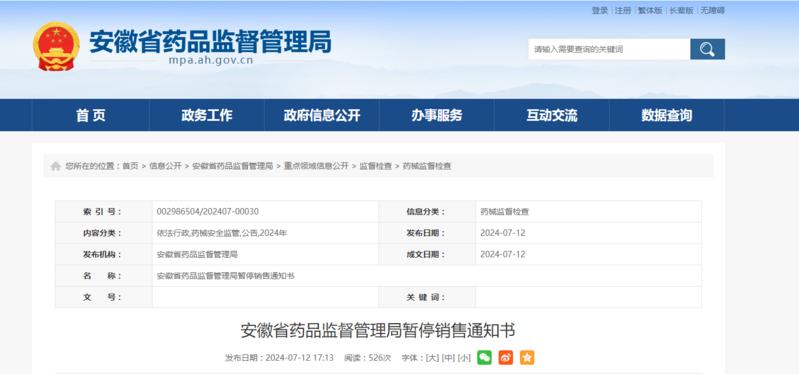Click 信息公开 in the breadcrumb
This screenshot has height=374, width=799.
pyautogui.click(x=165, y=166)
